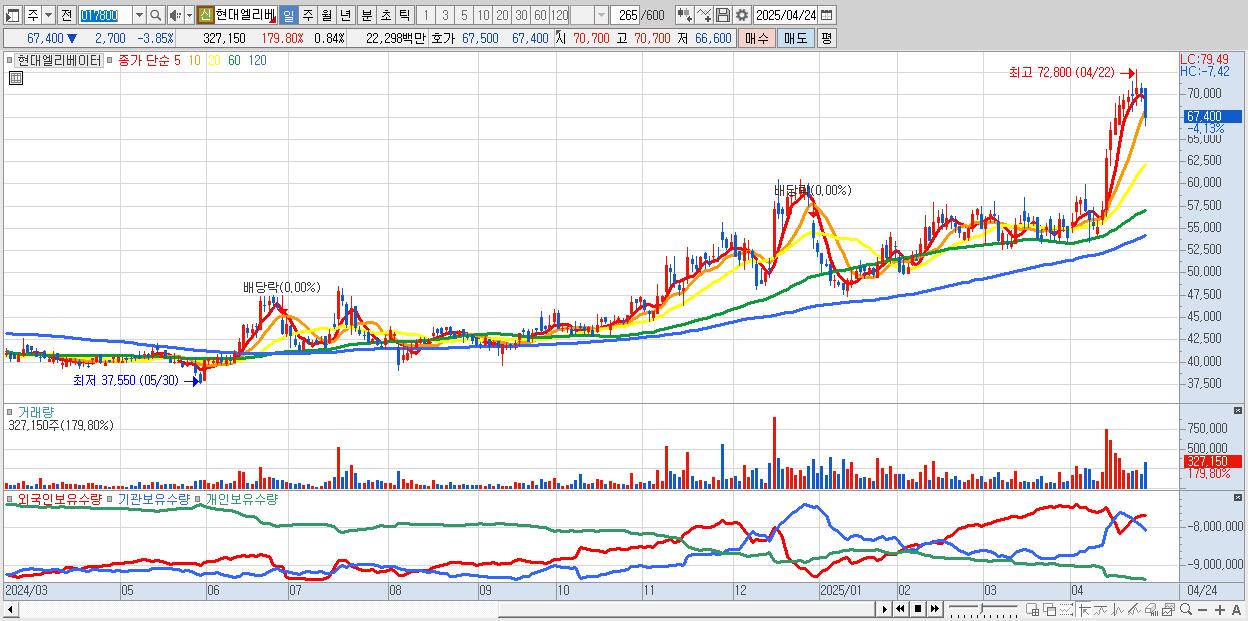Image resolution: width=1248 pixels, height=621 pixels.
Task: Click the add line indicator icon
Action: pyautogui.click(x=704, y=15)
